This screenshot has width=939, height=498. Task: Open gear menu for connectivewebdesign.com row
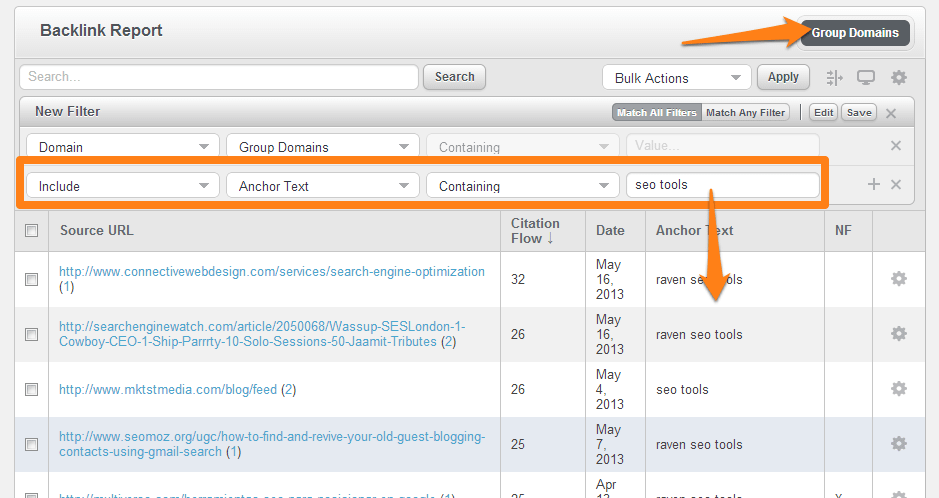pyautogui.click(x=898, y=279)
